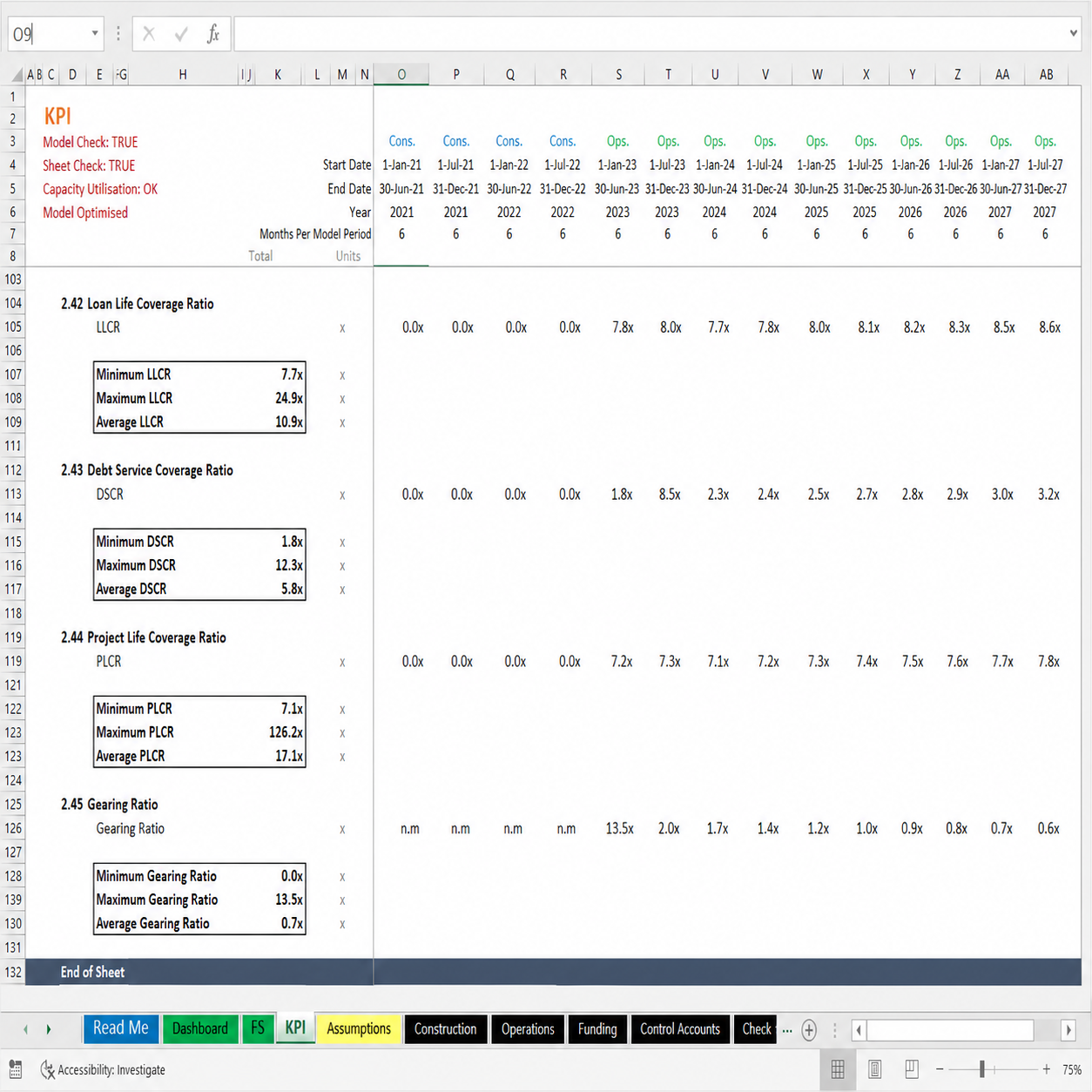
Task: Open the Dashboard sheet tab
Action: coord(199,1028)
